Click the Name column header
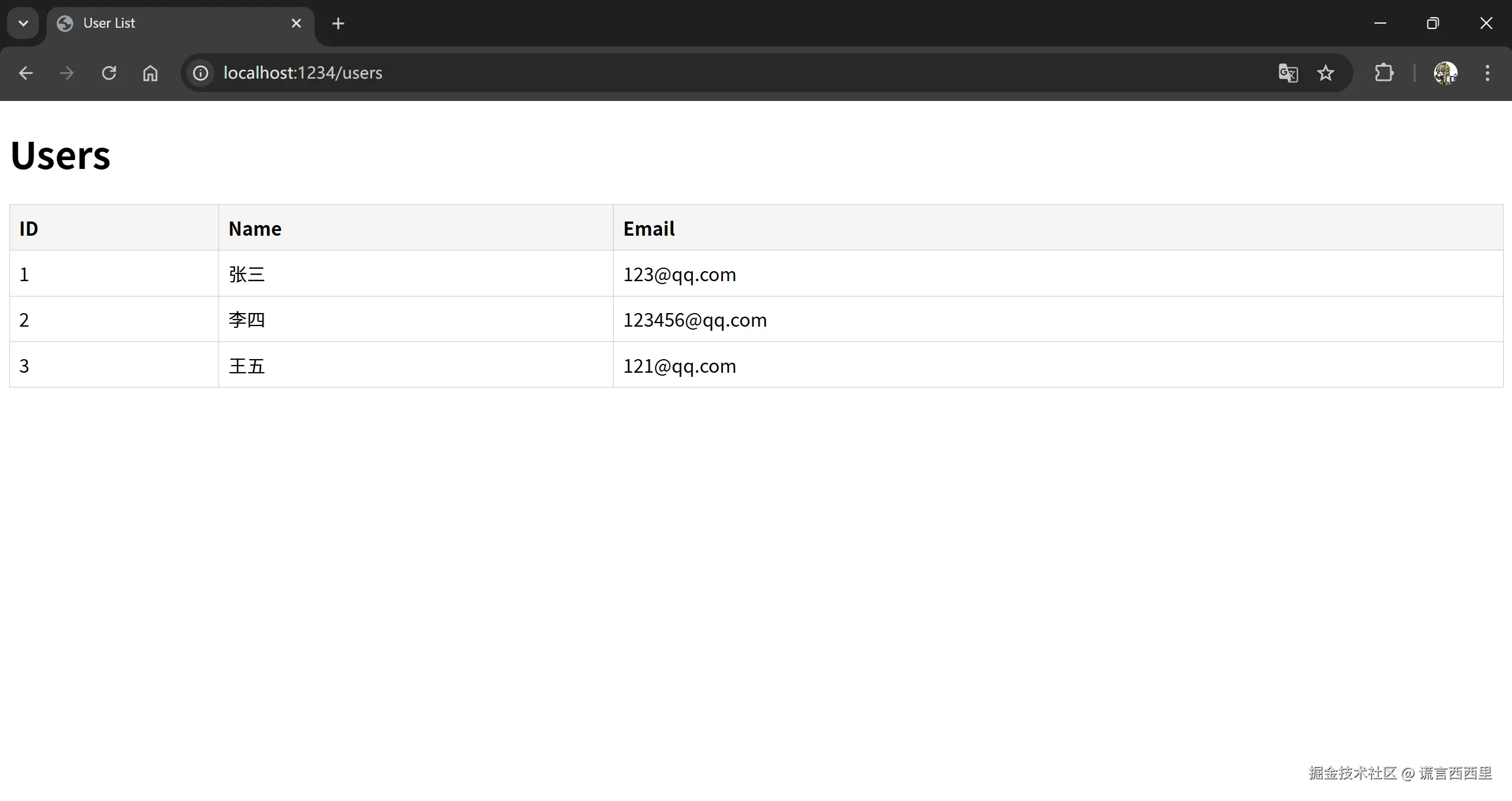Screen dimensions: 1512x801 coord(255,228)
